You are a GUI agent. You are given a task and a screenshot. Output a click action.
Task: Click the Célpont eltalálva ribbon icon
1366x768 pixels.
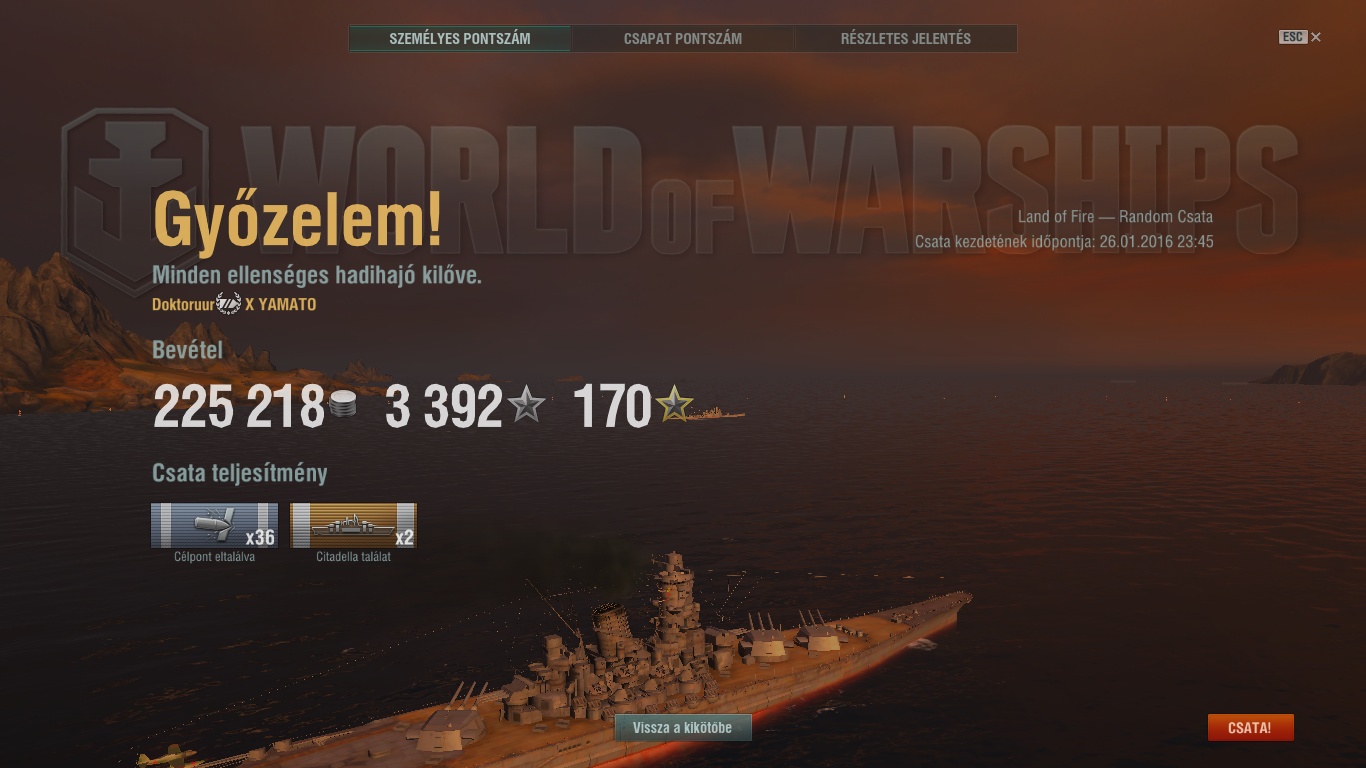click(x=214, y=526)
